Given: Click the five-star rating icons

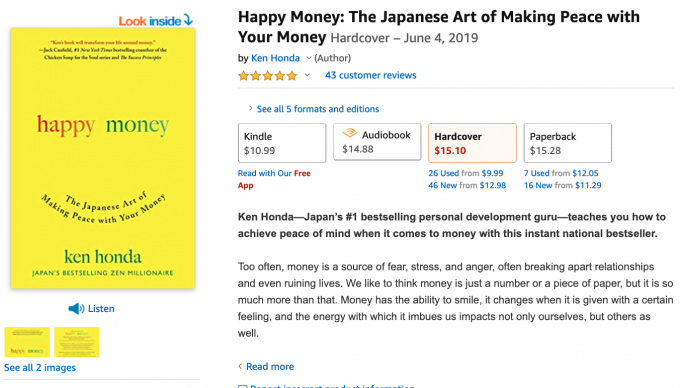Looking at the screenshot, I should click(x=268, y=76).
